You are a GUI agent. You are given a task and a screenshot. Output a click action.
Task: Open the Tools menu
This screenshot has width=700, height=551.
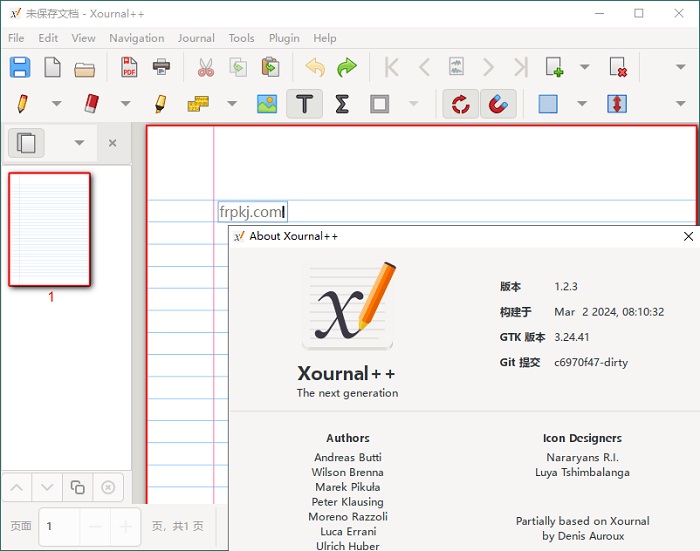click(x=242, y=38)
